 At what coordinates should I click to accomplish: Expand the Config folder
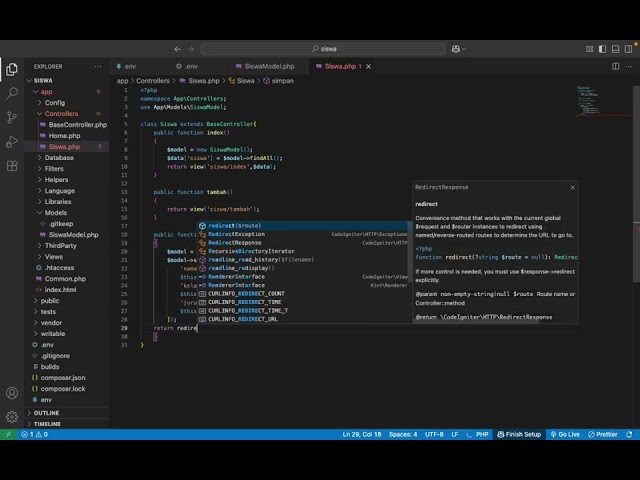pos(40,103)
